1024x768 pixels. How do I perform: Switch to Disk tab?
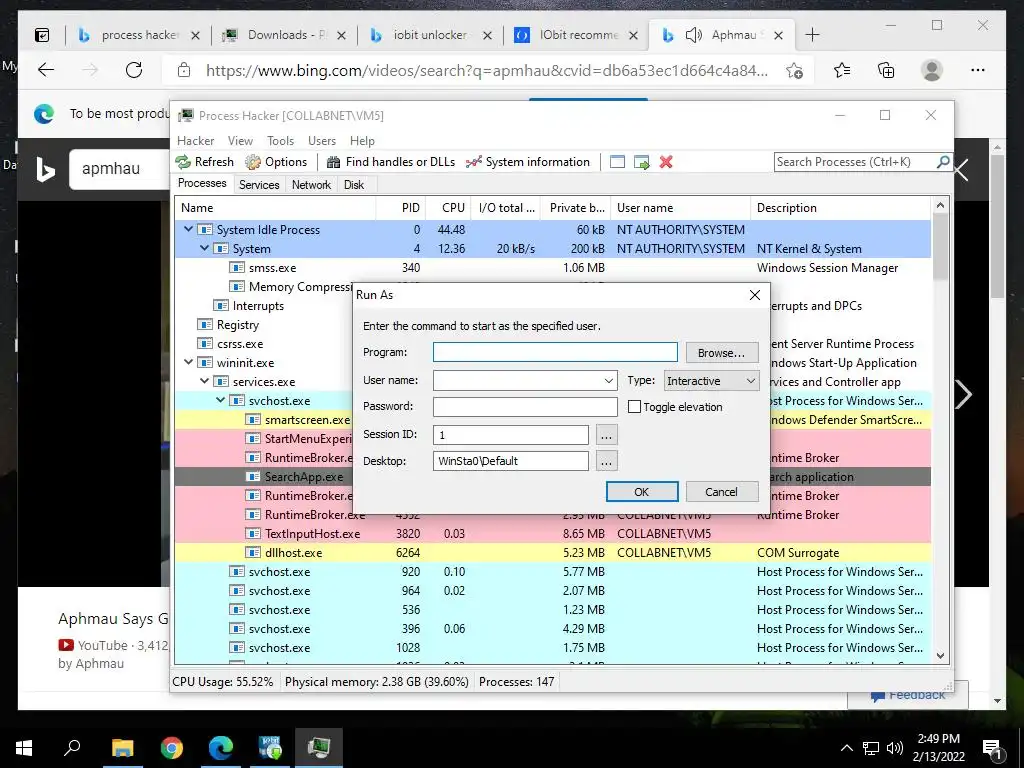pos(354,185)
